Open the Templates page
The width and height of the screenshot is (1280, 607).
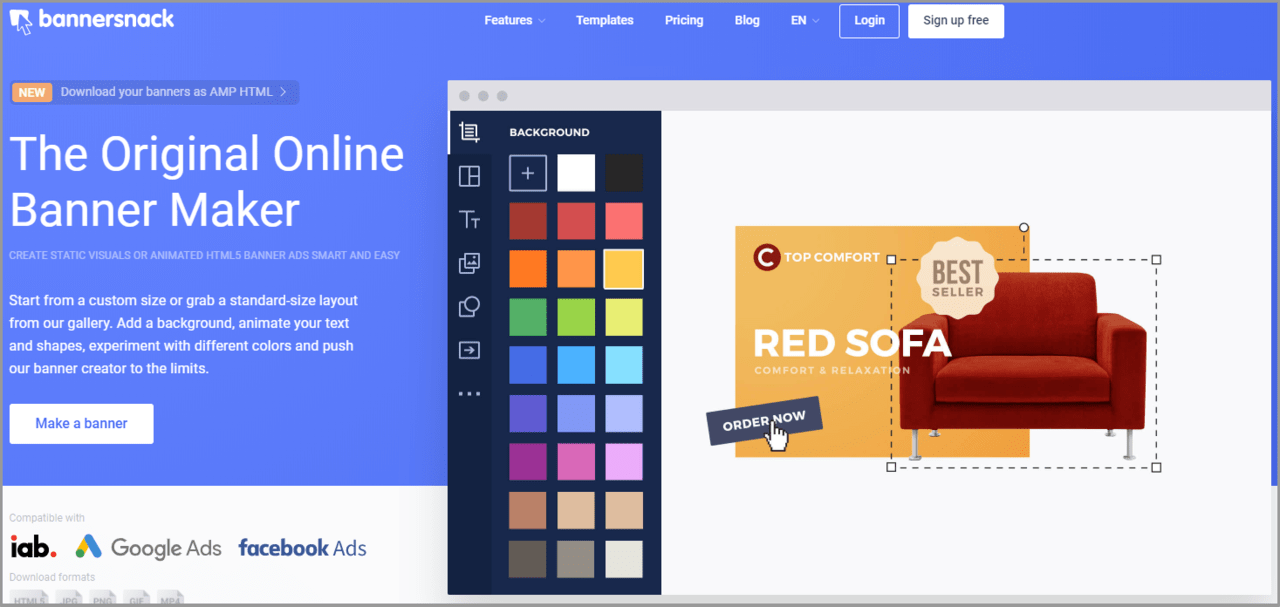(605, 20)
